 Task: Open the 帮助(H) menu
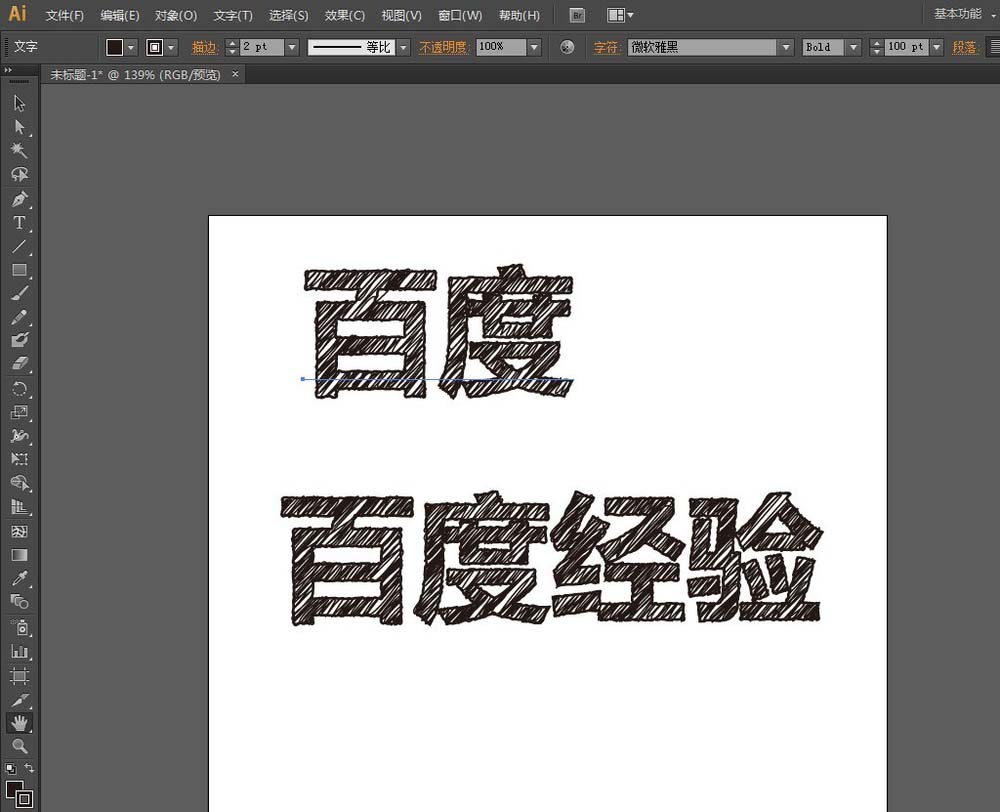(519, 15)
